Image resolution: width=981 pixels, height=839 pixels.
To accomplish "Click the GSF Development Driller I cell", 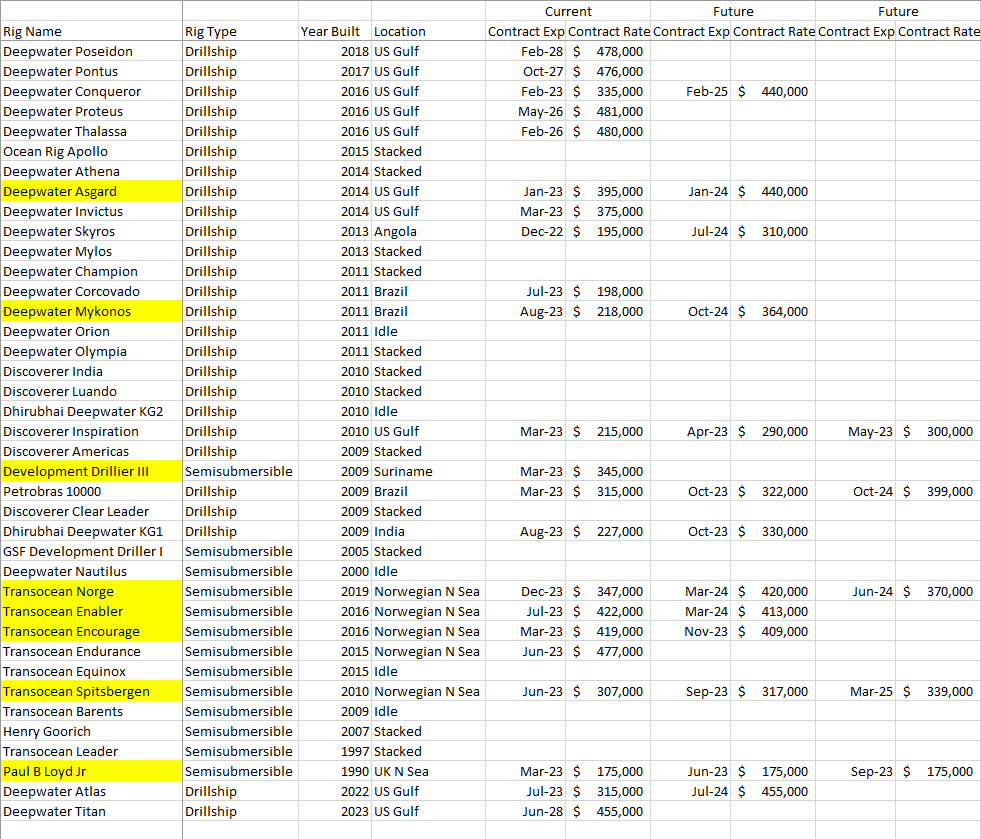I will [x=91, y=552].
